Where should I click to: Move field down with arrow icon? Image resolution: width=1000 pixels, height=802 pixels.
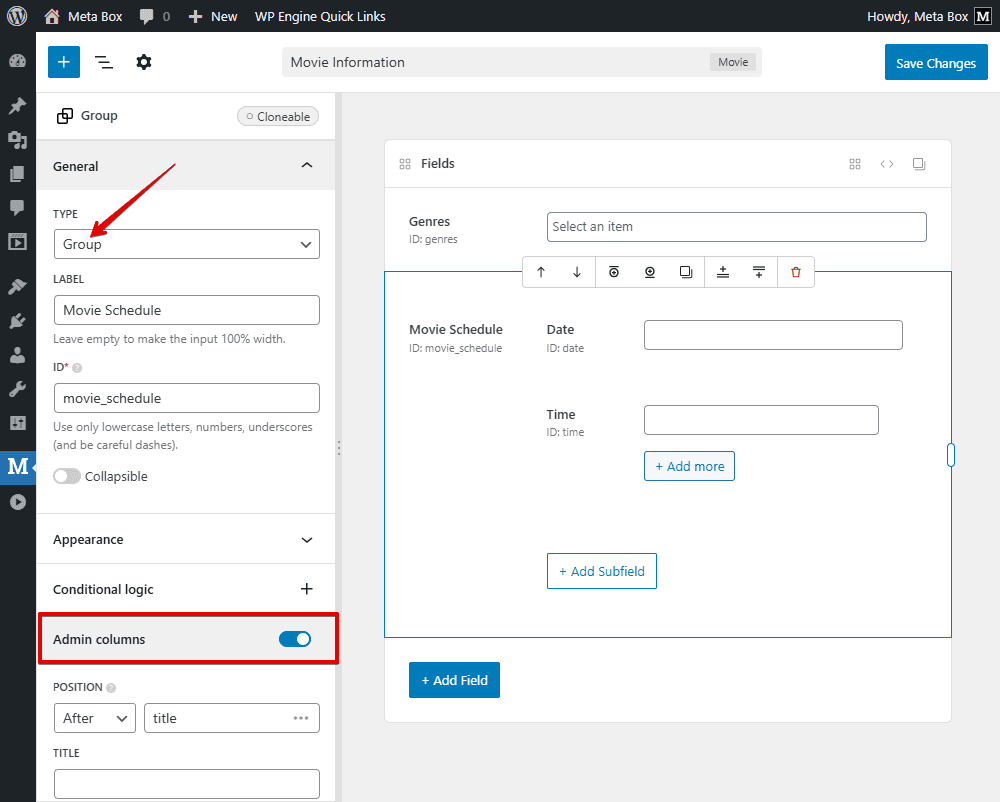[x=577, y=272]
